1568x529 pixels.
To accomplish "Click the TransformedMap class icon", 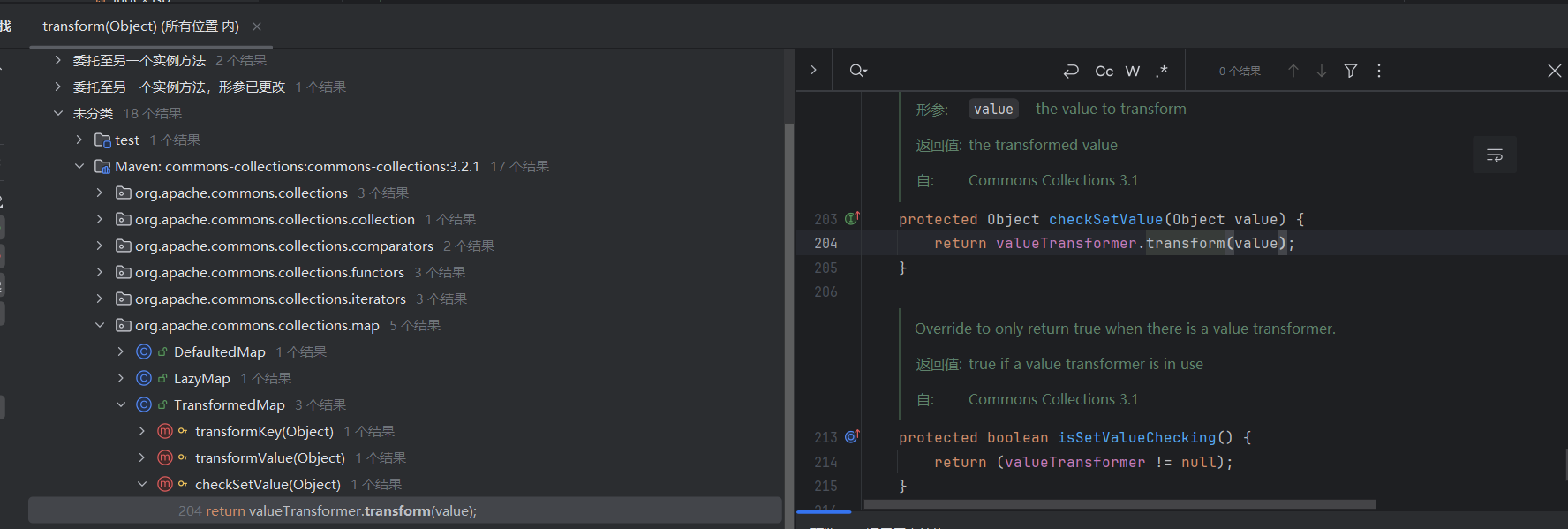I will tap(144, 404).
